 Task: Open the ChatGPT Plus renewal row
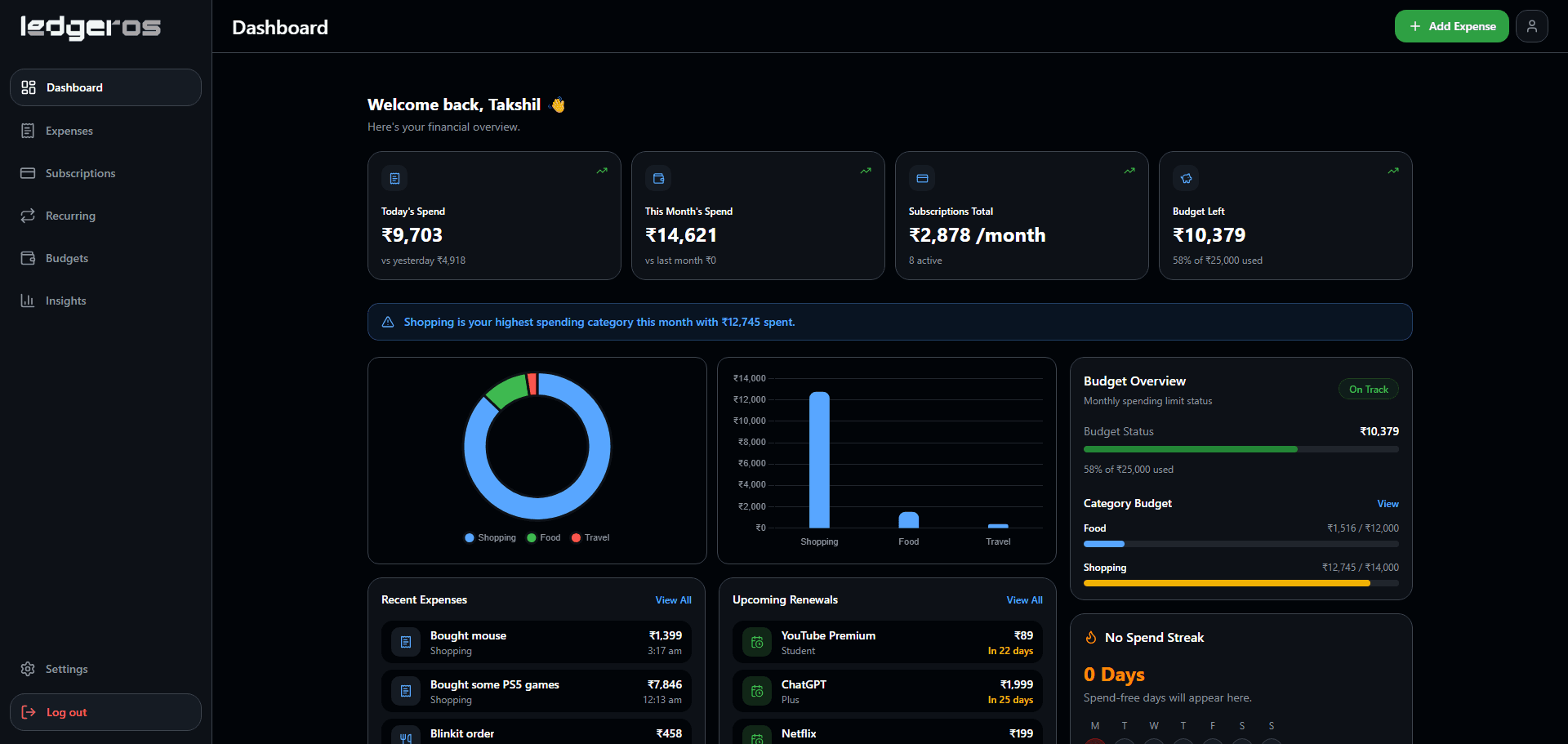point(888,692)
